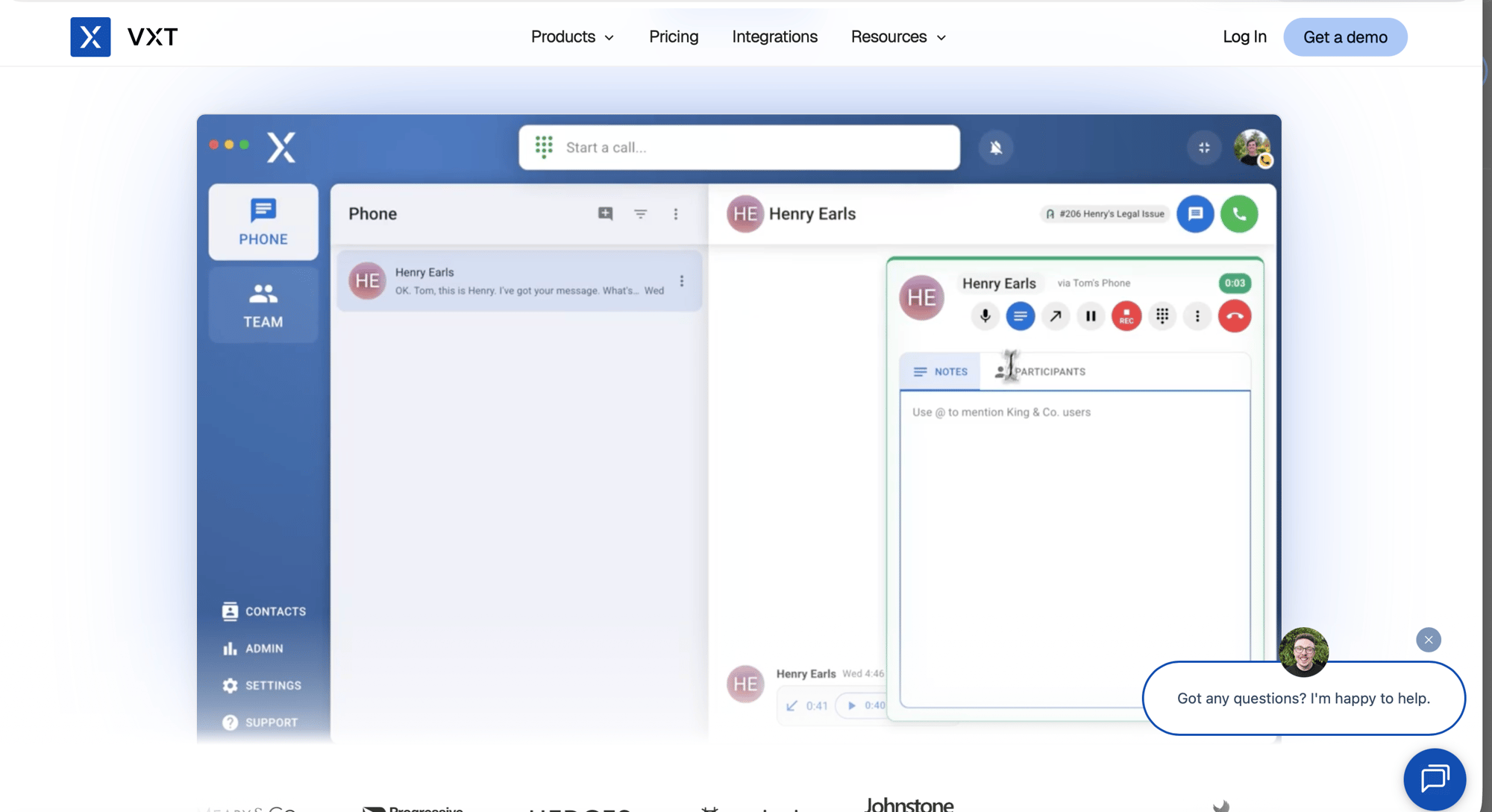
Task: Expand the Resources dropdown menu
Action: click(898, 37)
